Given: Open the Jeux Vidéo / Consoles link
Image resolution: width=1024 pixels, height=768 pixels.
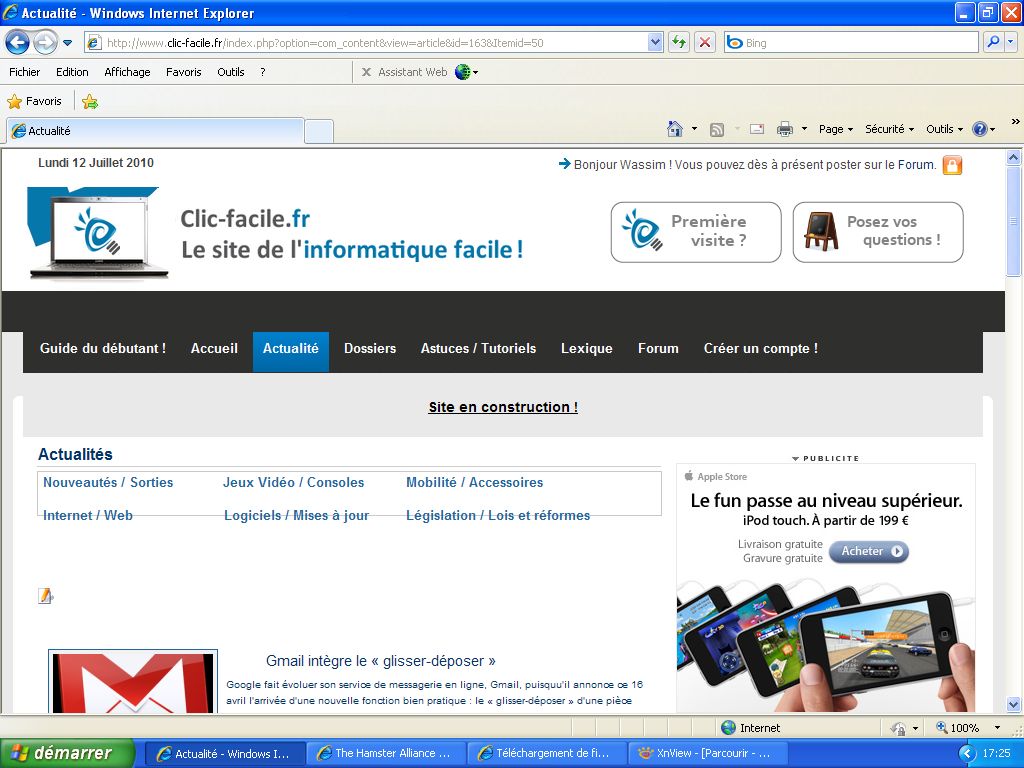Looking at the screenshot, I should click(x=293, y=482).
